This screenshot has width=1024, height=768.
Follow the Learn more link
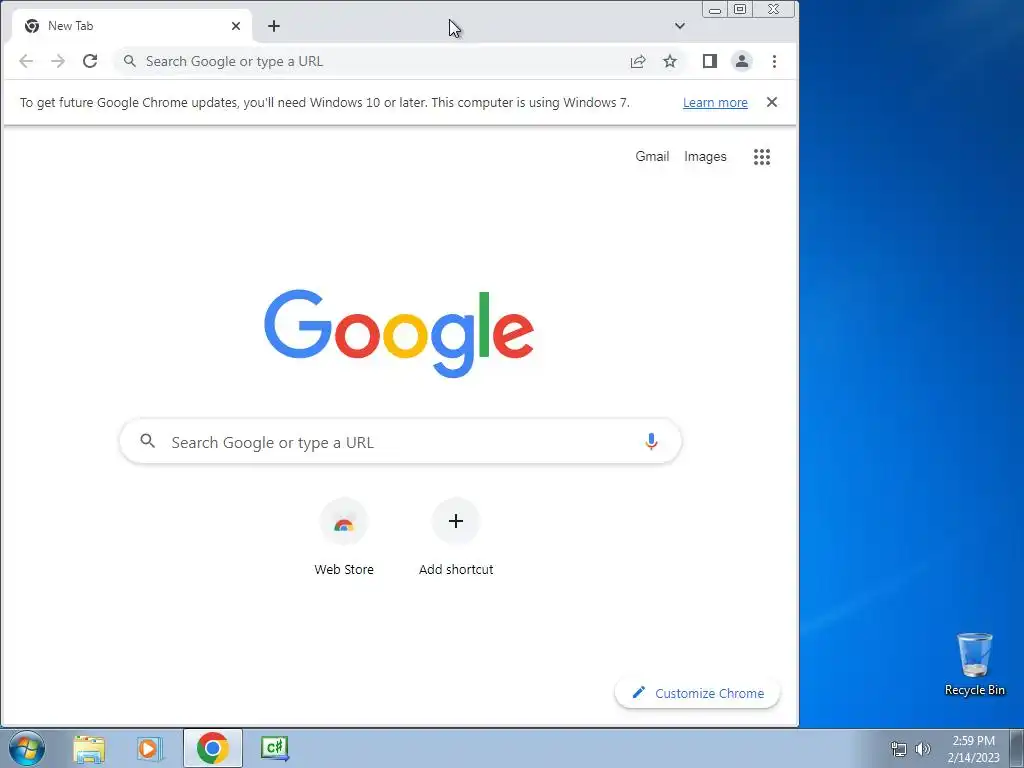tap(715, 103)
